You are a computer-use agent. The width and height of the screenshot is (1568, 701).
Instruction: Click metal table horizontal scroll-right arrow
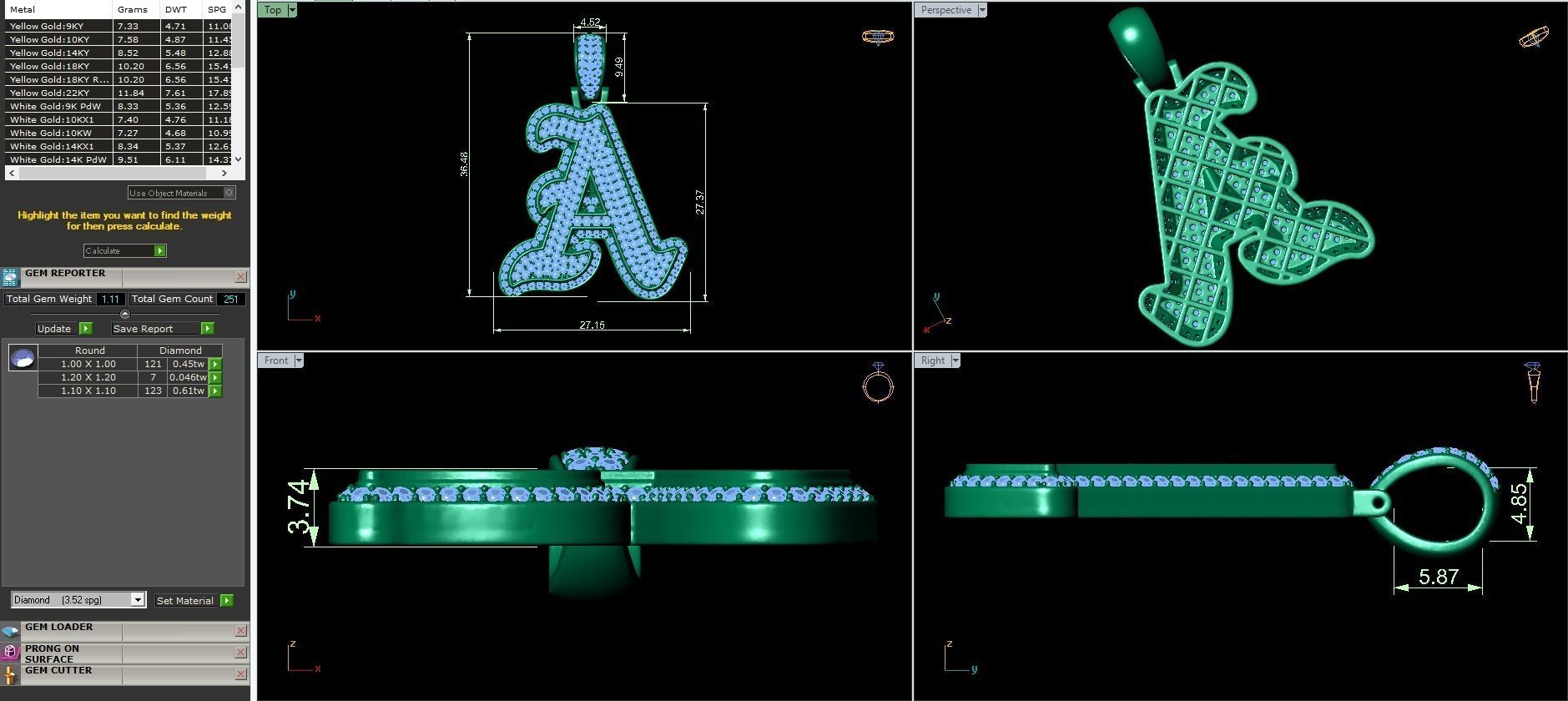(x=224, y=173)
